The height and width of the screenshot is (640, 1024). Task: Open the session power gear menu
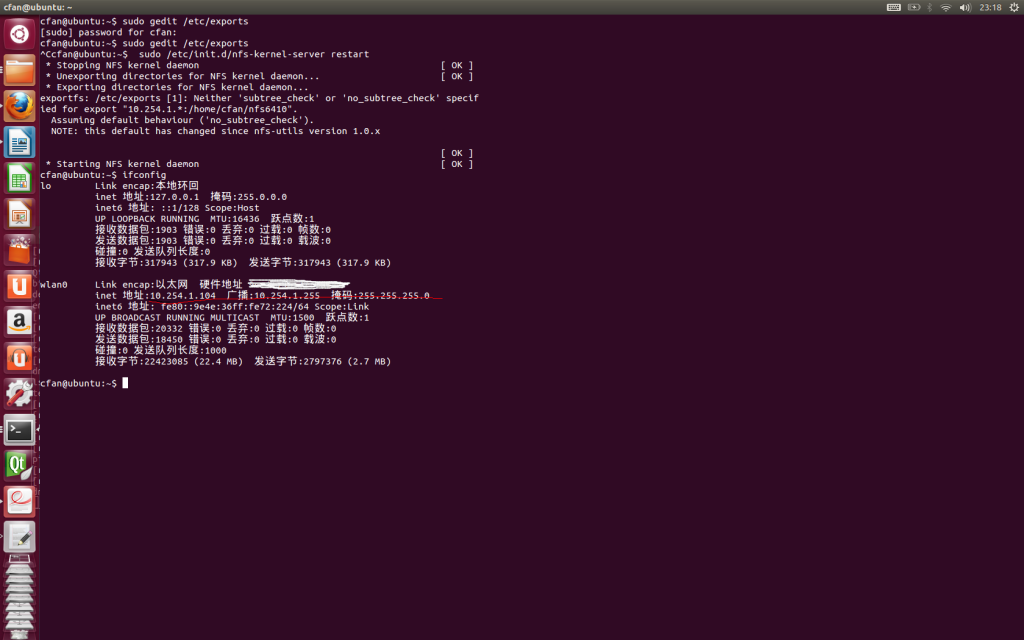pyautogui.click(x=1014, y=7)
